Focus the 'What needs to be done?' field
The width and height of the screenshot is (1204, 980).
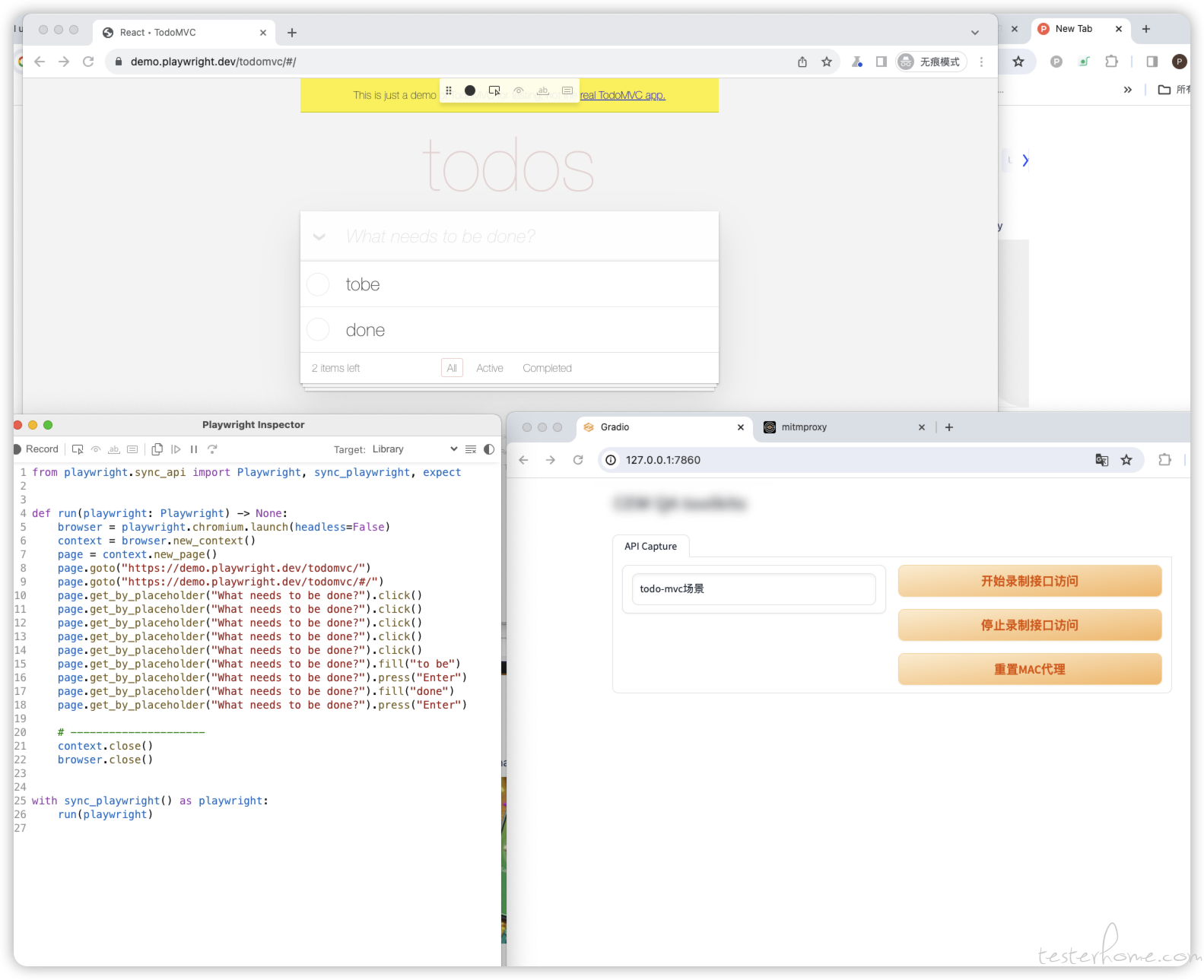click(x=510, y=236)
